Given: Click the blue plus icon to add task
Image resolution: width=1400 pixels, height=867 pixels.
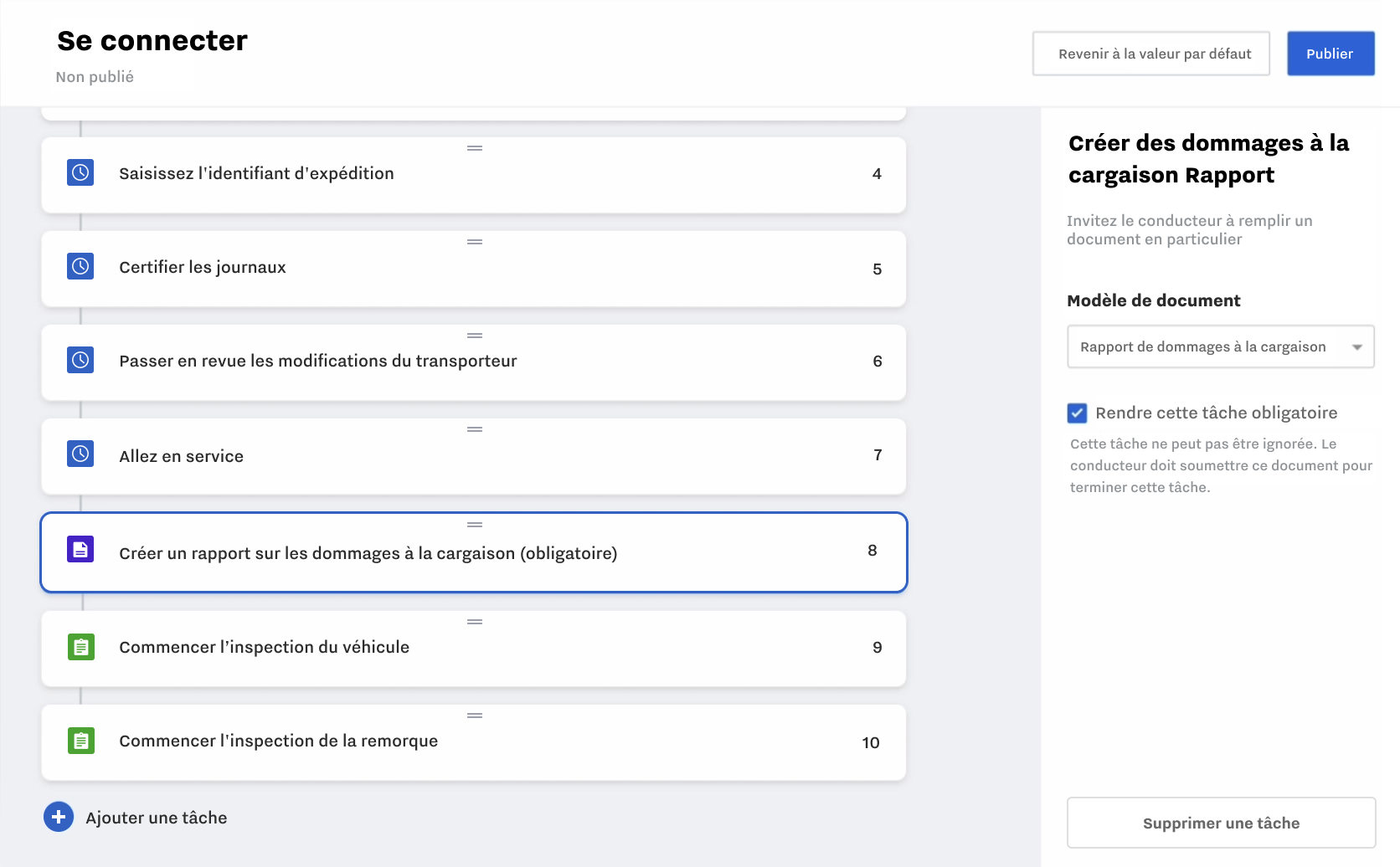Looking at the screenshot, I should pos(59,817).
